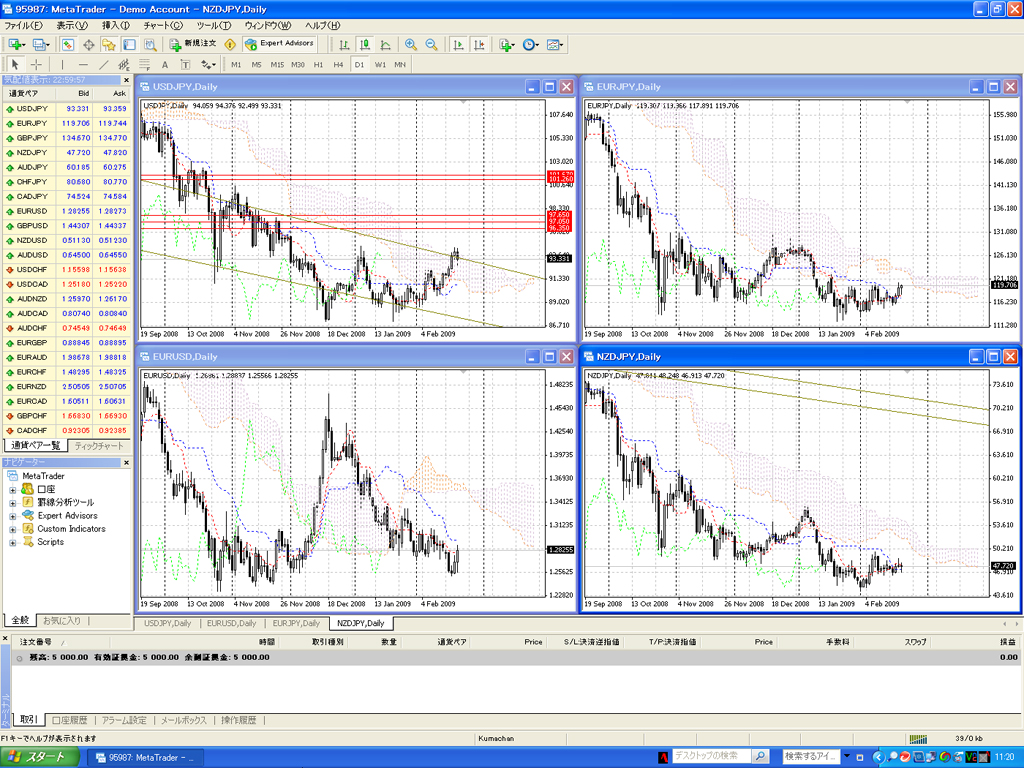Click the new chart icon in toolbar
The width and height of the screenshot is (1024, 768).
14,45
